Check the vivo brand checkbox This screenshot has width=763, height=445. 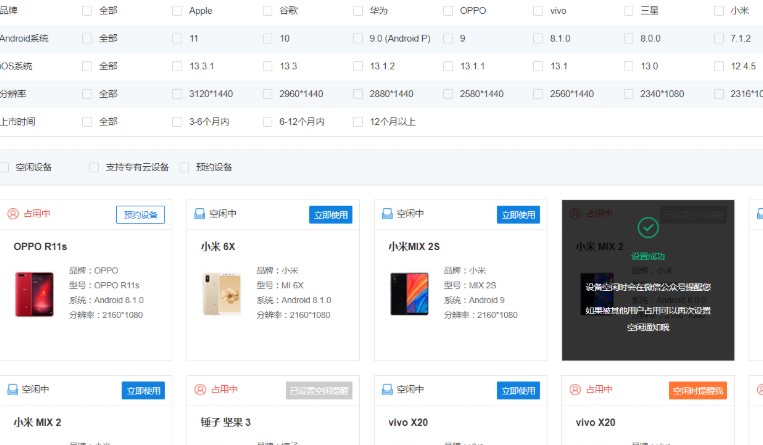(538, 11)
